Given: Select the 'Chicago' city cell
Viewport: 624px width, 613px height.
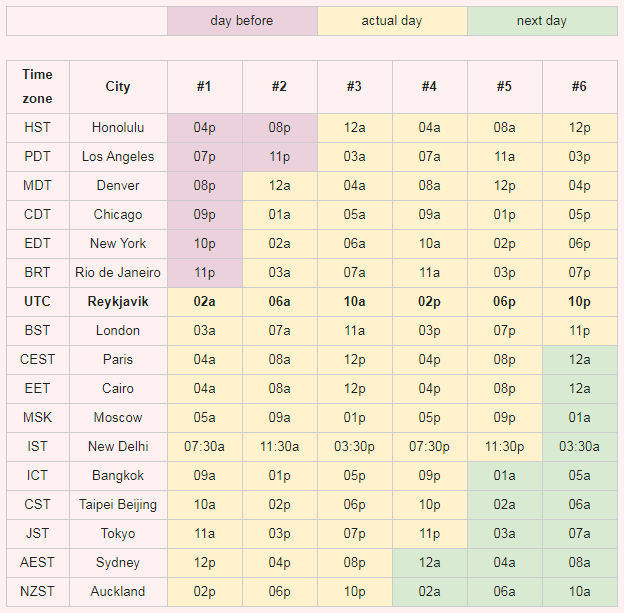Looking at the screenshot, I should pos(118,215).
